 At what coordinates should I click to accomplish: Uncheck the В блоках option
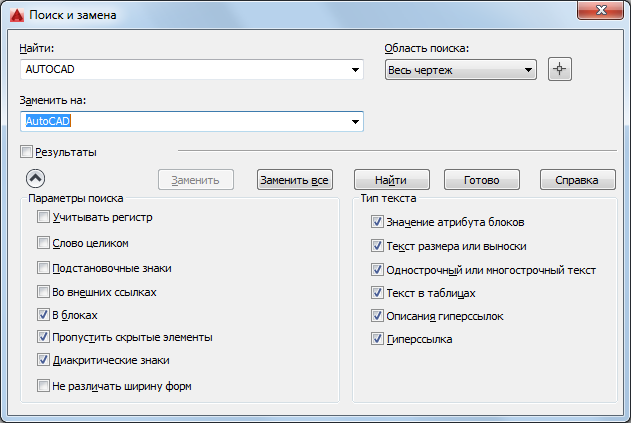43,314
